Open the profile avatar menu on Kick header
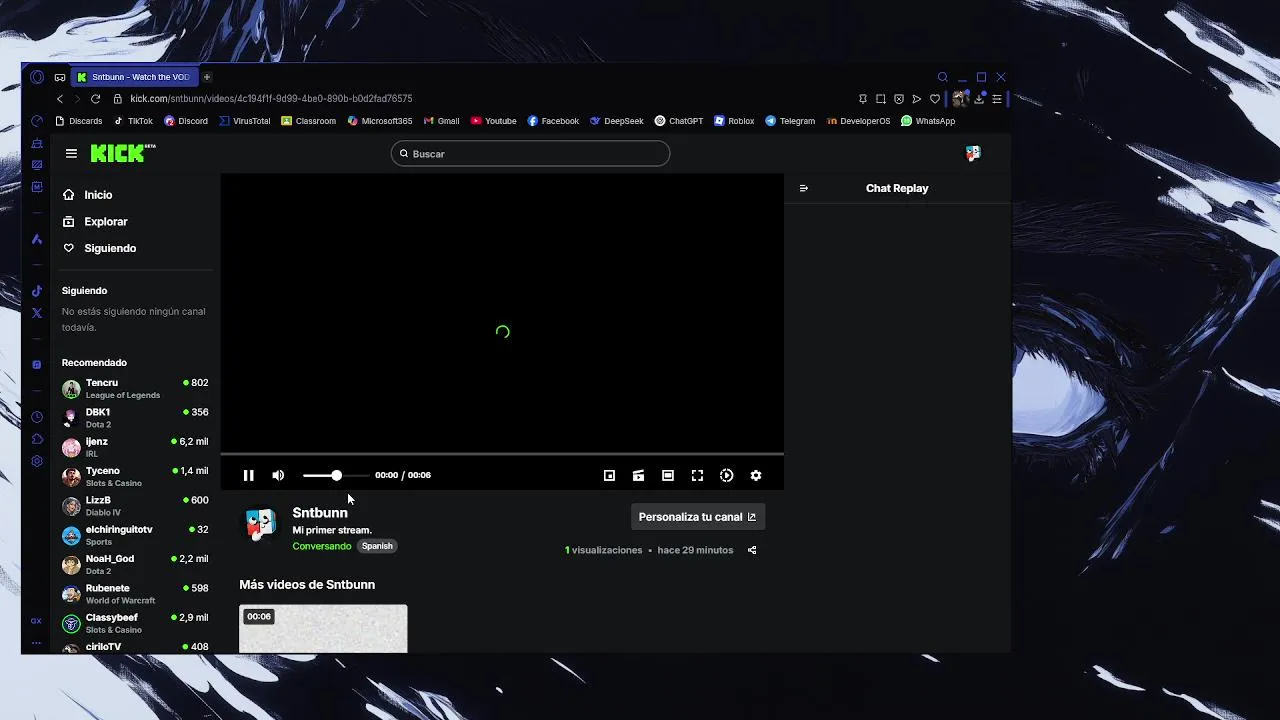 tap(973, 153)
